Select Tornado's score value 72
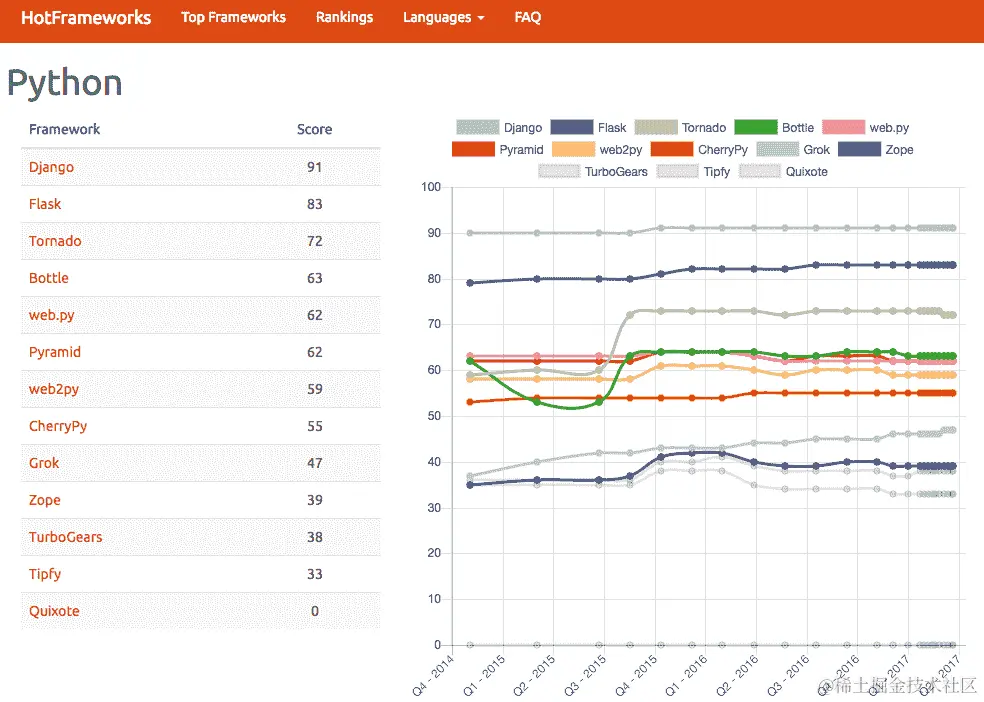This screenshot has height=702, width=984. coord(314,242)
